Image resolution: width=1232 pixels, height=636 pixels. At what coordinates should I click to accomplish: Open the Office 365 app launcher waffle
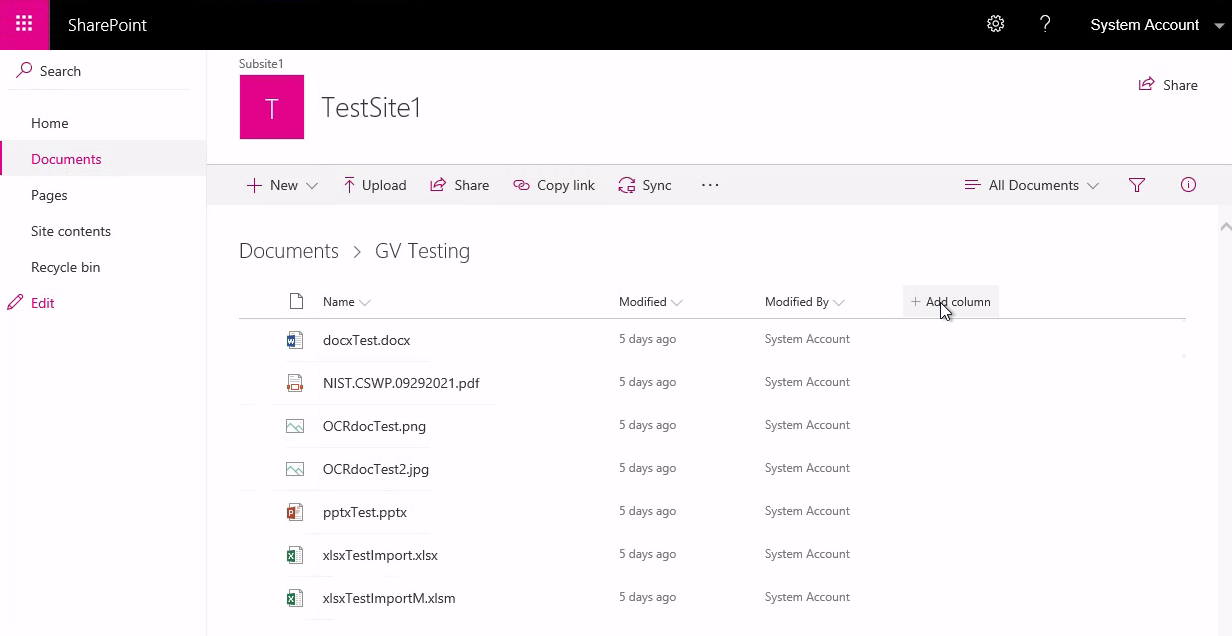tap(24, 23)
